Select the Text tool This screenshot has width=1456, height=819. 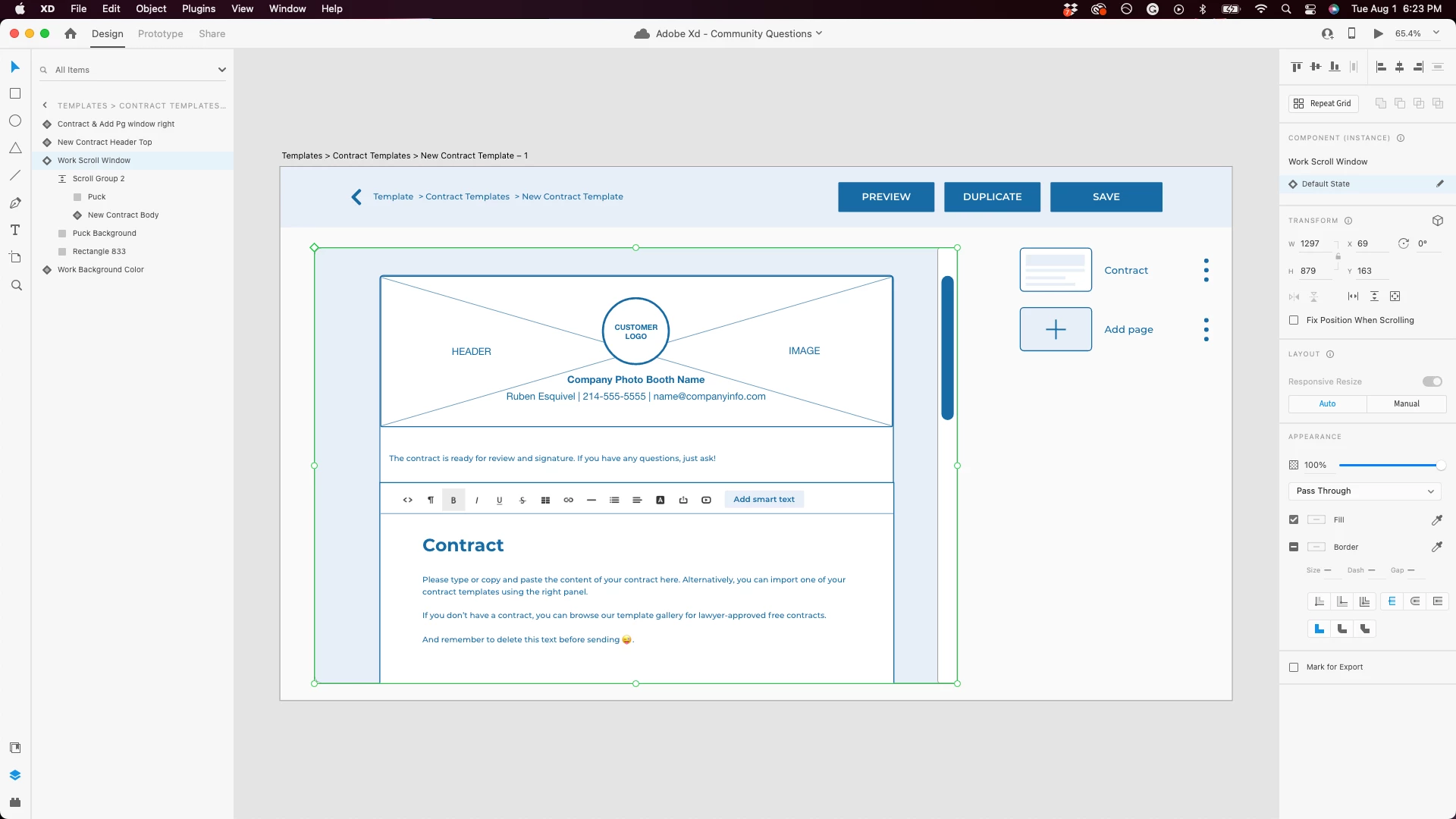pyautogui.click(x=15, y=230)
